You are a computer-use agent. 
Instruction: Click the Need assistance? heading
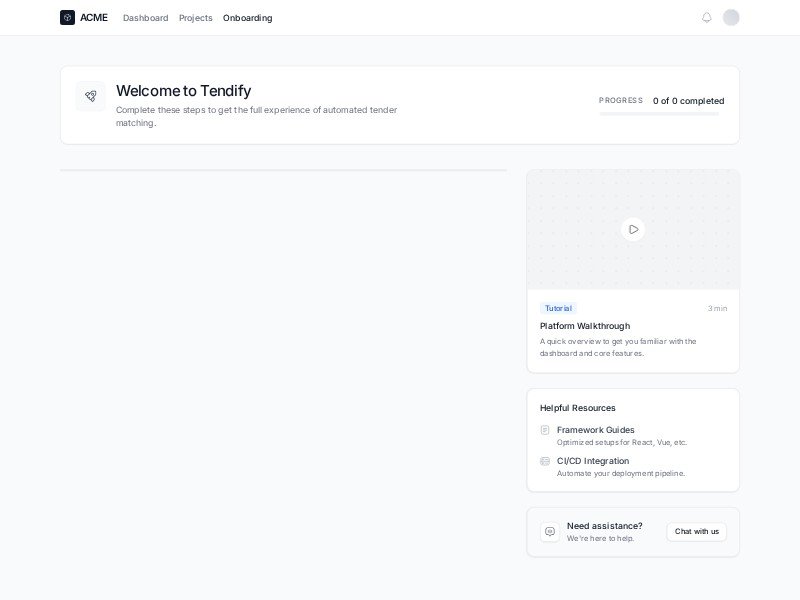click(604, 526)
